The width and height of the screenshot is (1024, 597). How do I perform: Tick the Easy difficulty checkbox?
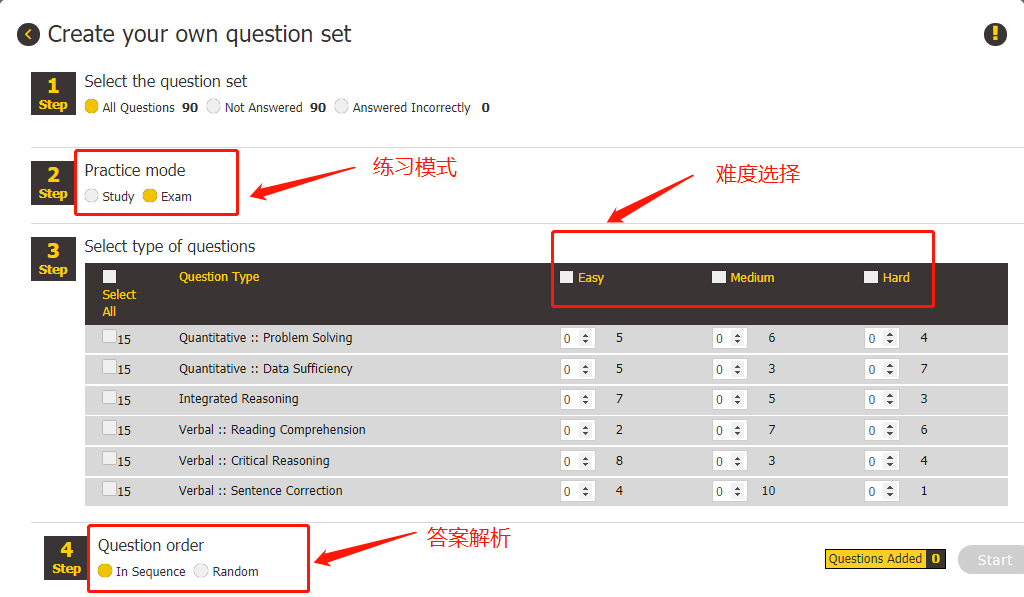567,277
